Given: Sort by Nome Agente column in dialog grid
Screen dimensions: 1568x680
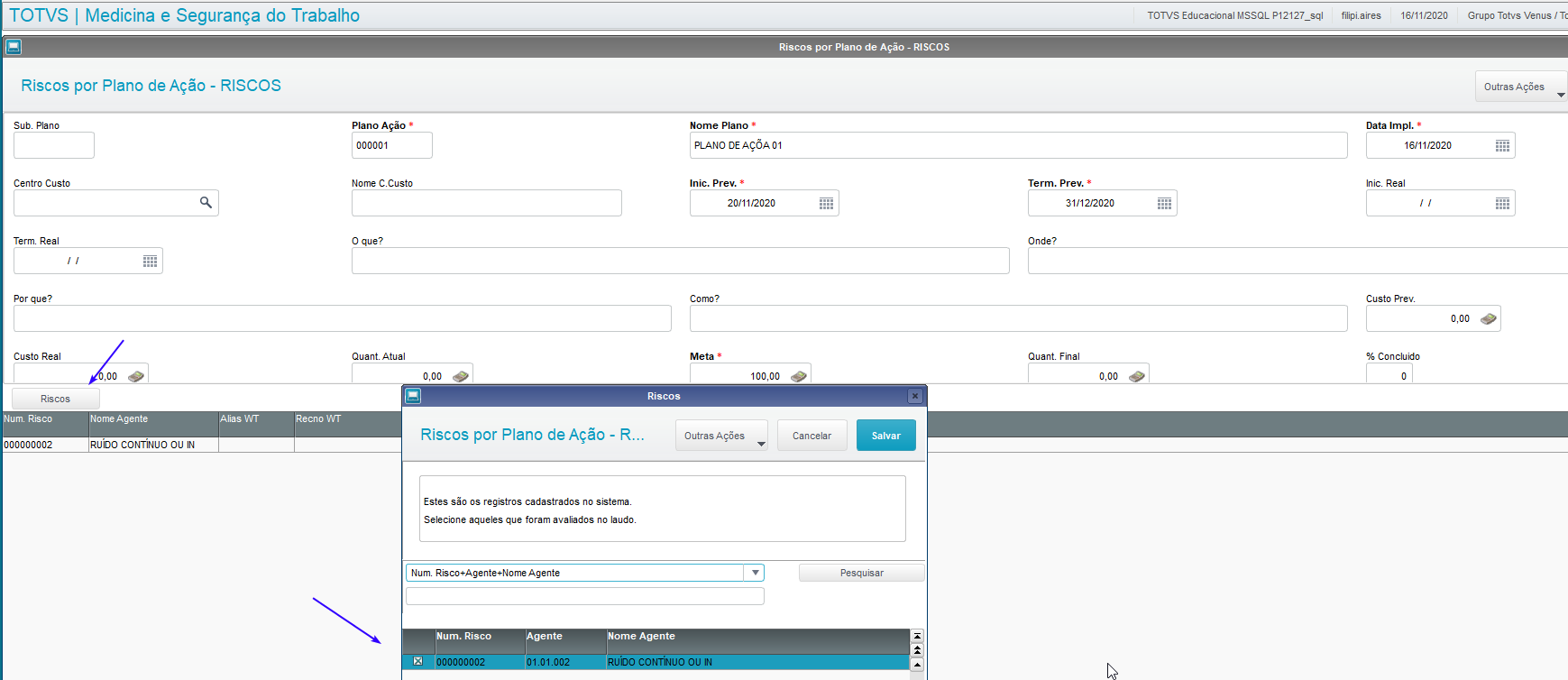Looking at the screenshot, I should (x=757, y=641).
